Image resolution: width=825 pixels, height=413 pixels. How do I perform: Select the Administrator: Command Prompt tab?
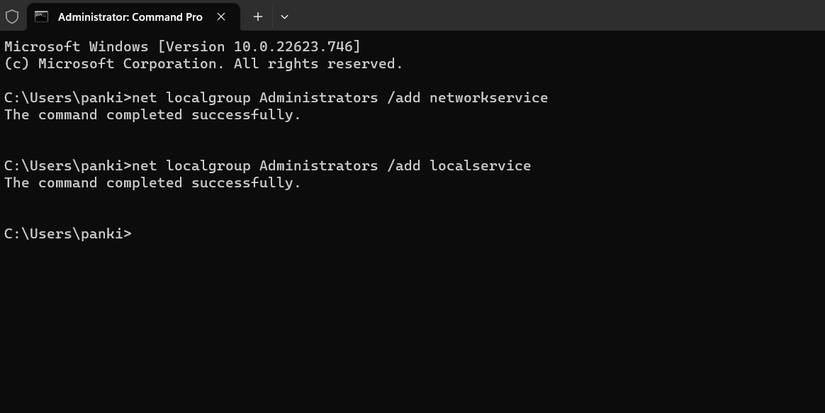click(130, 17)
